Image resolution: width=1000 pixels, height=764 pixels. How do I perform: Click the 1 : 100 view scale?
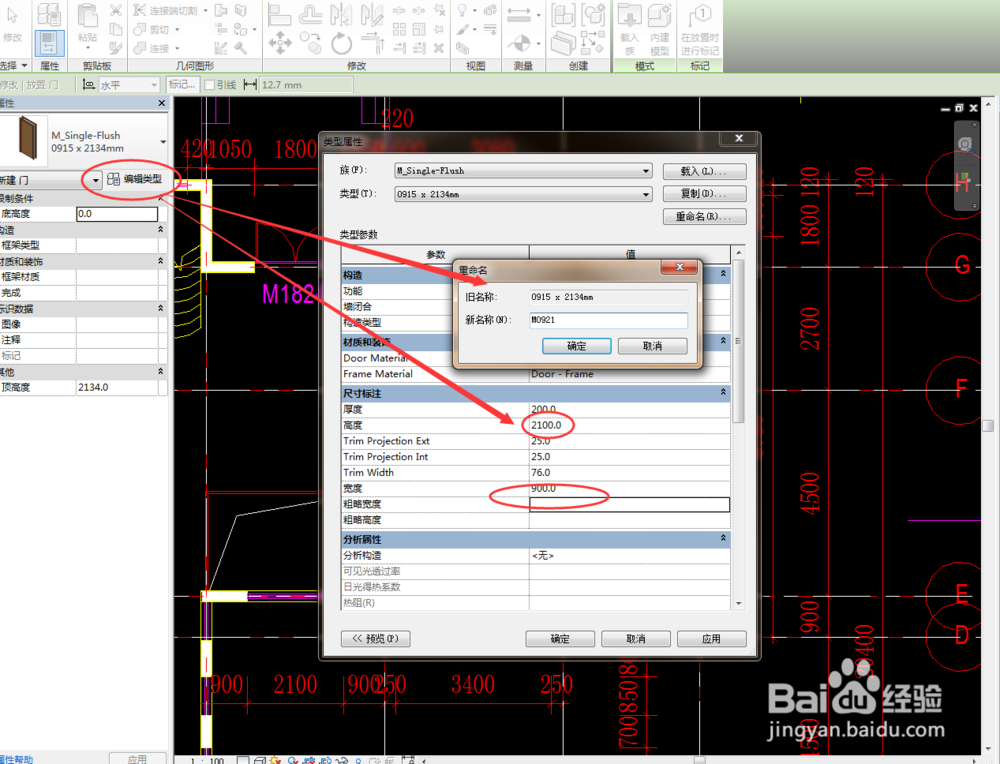(208, 760)
